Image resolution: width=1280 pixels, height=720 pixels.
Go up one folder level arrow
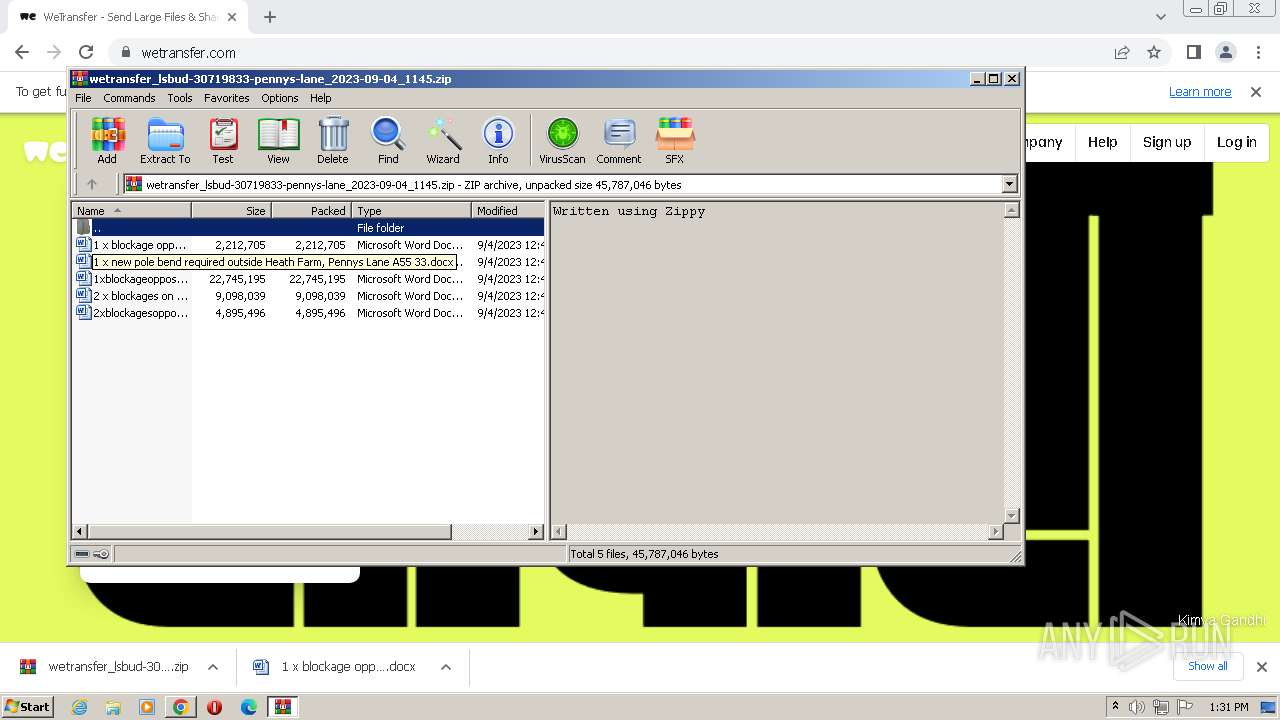coord(92,184)
